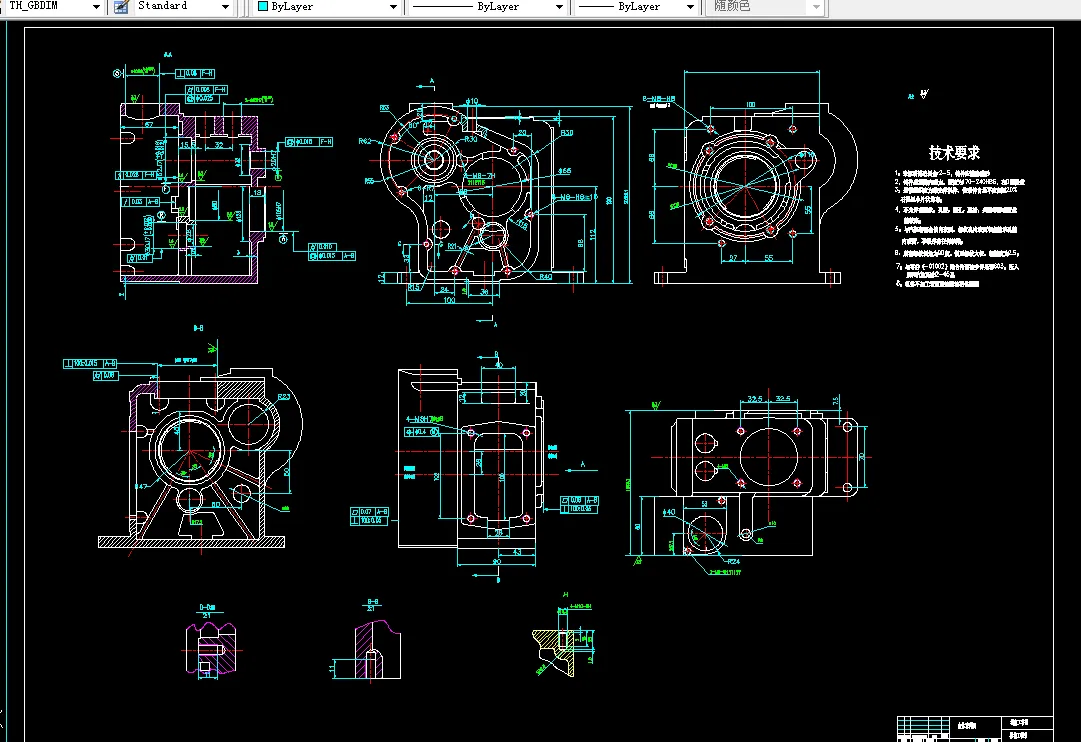Expand the Standard table style dropdown
Image resolution: width=1081 pixels, height=742 pixels.
[225, 6]
